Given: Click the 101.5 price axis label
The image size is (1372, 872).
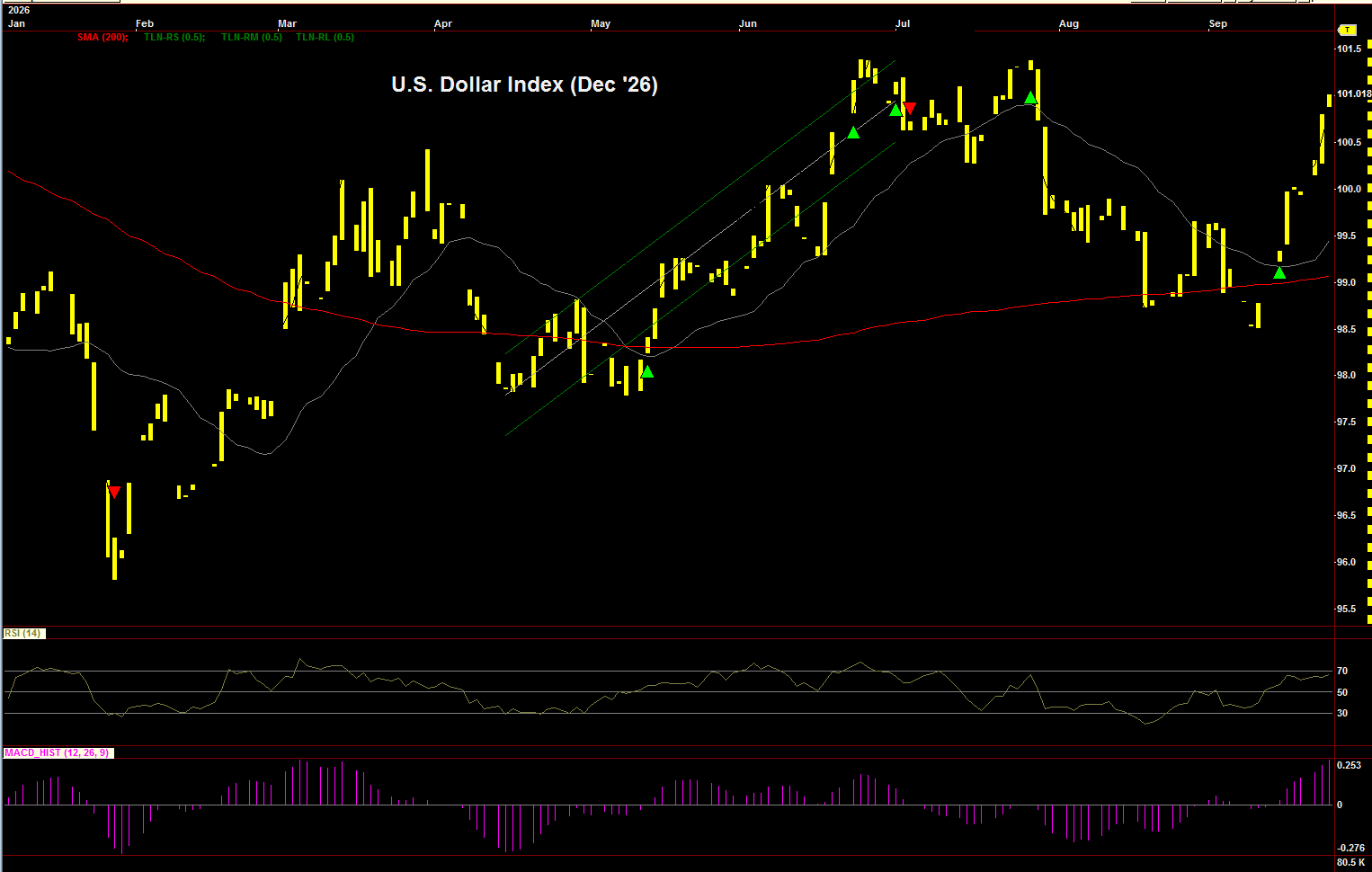Looking at the screenshot, I should tap(1349, 49).
